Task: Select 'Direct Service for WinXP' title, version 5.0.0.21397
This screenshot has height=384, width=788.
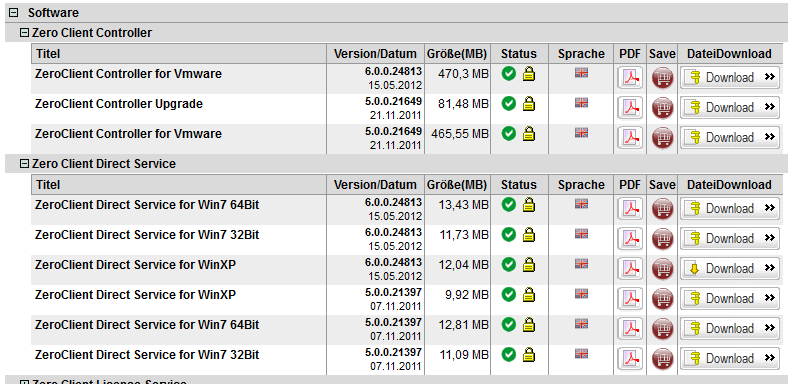Action: point(135,295)
